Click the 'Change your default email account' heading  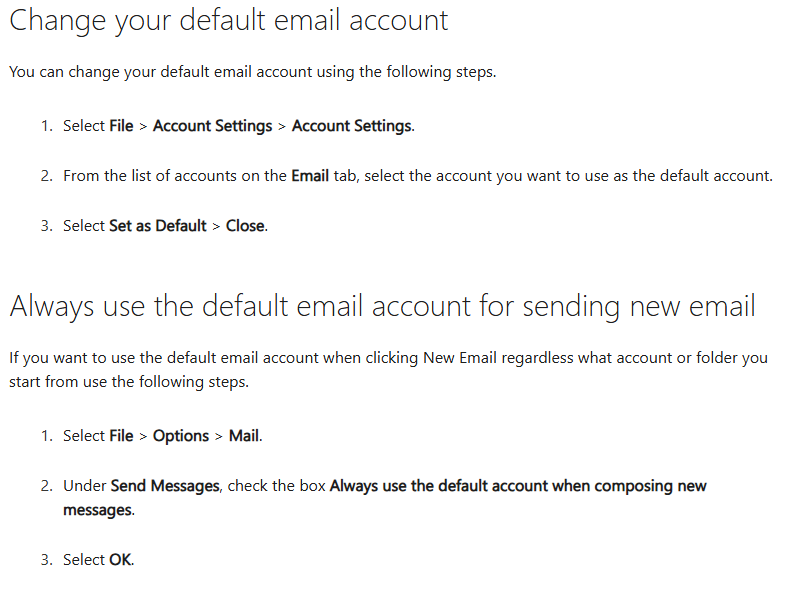(228, 21)
